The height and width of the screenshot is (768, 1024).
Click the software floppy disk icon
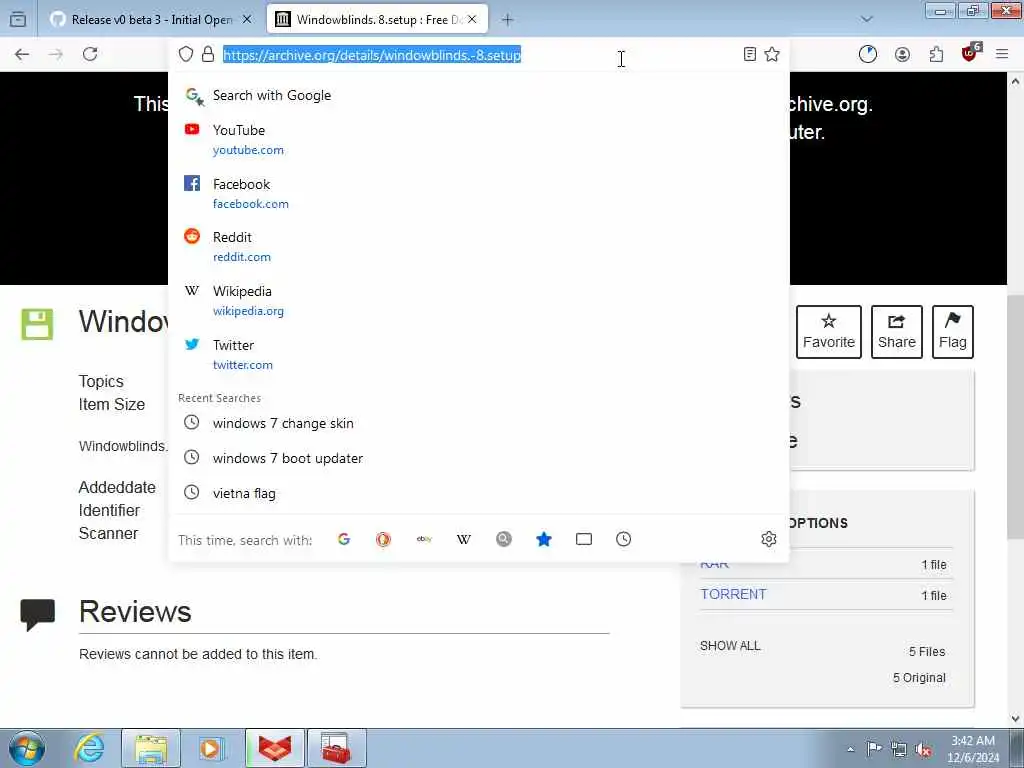37,325
